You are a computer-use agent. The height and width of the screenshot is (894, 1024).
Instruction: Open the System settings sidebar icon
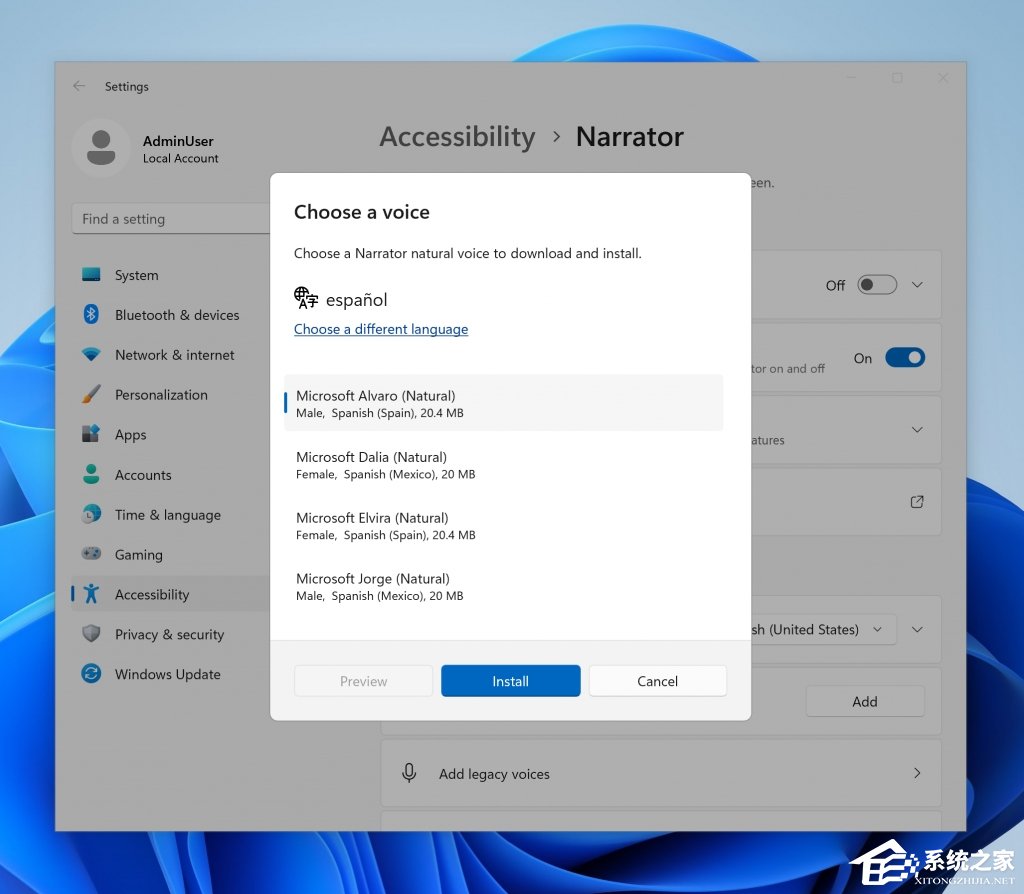[x=92, y=275]
